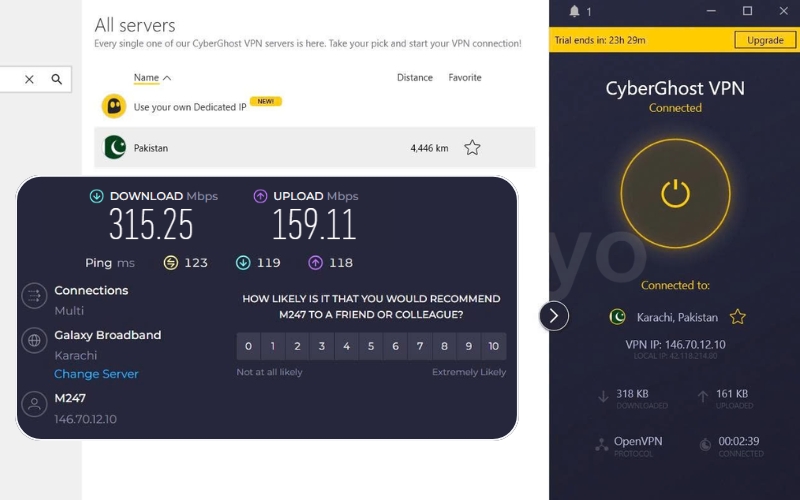
Task: Toggle favorite star for Pakistan server row
Action: tap(472, 148)
